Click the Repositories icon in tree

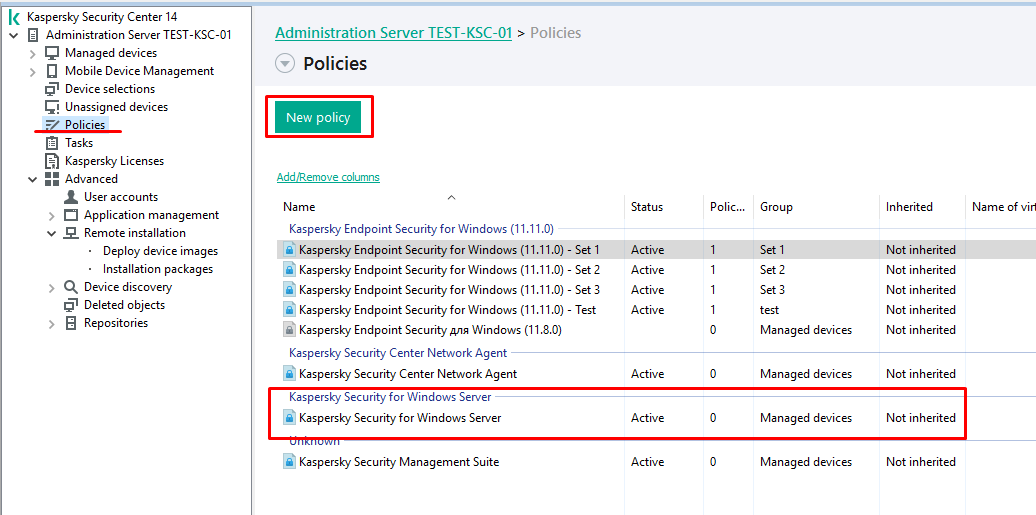click(x=71, y=323)
